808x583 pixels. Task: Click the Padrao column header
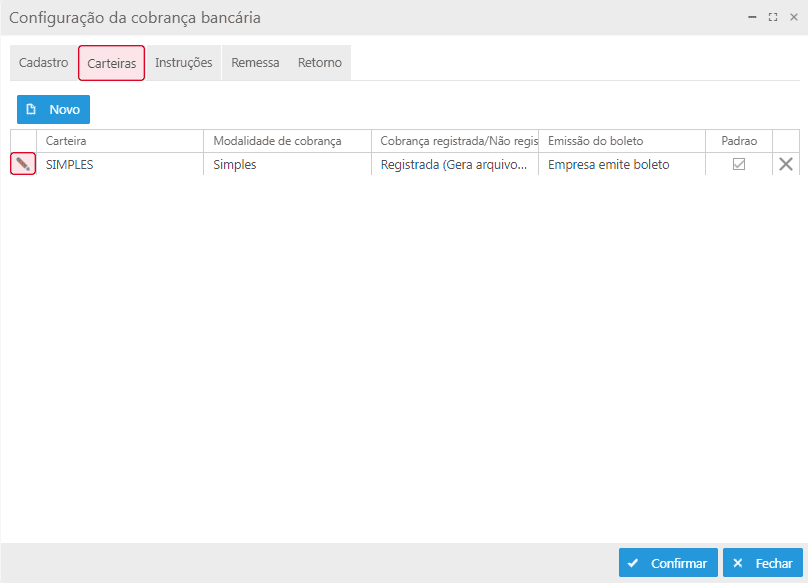(739, 141)
